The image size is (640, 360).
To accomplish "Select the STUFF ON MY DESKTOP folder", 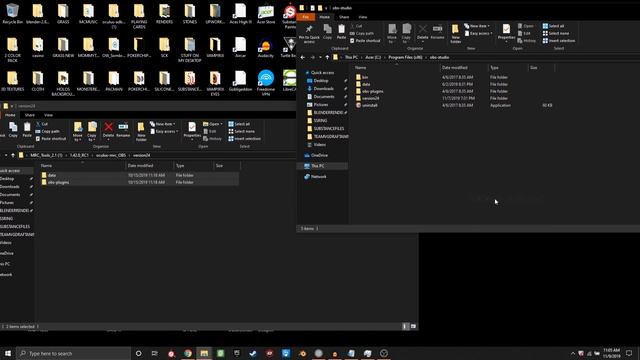I will (190, 50).
